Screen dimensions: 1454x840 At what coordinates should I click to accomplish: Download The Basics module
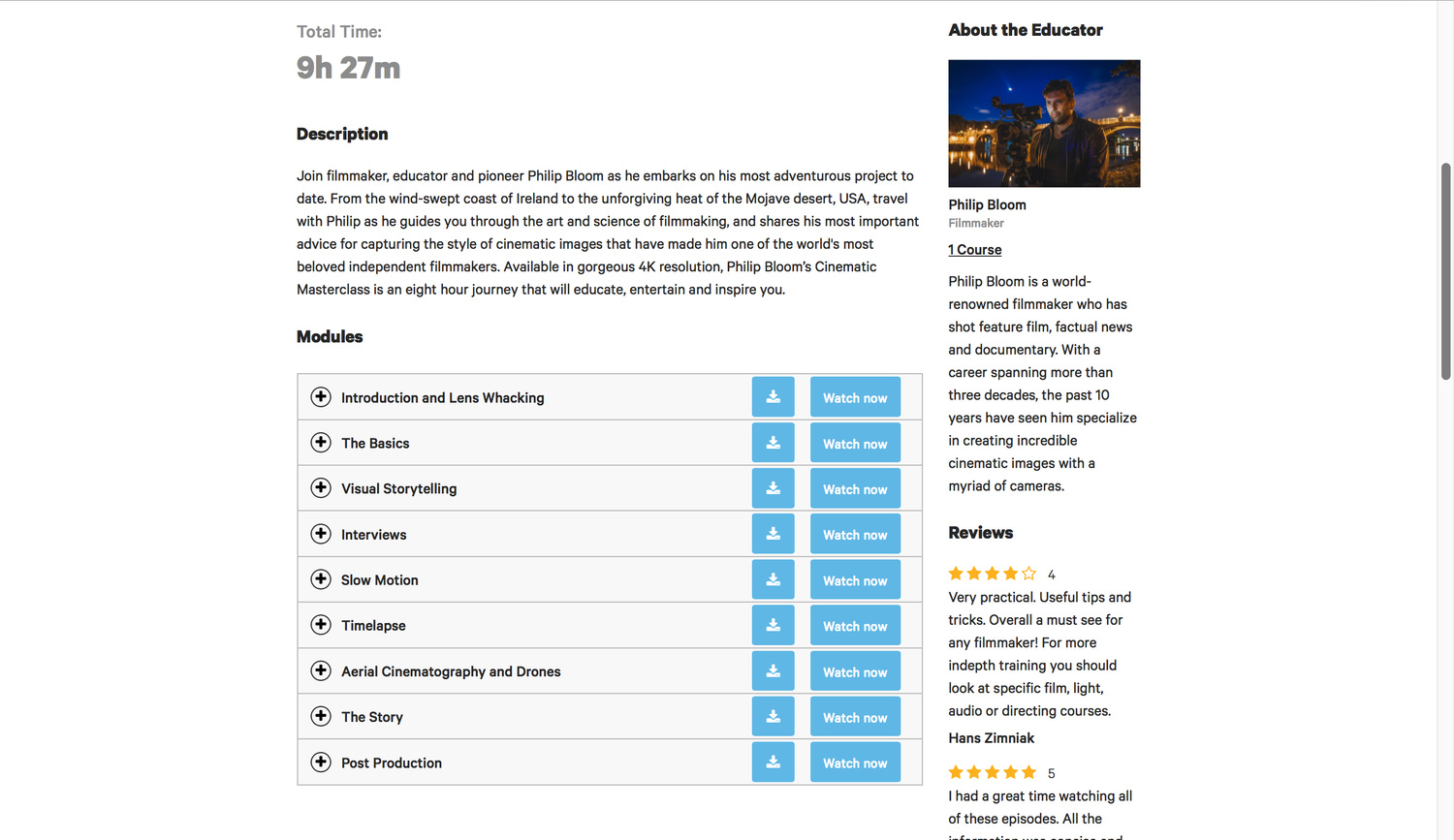click(x=773, y=443)
